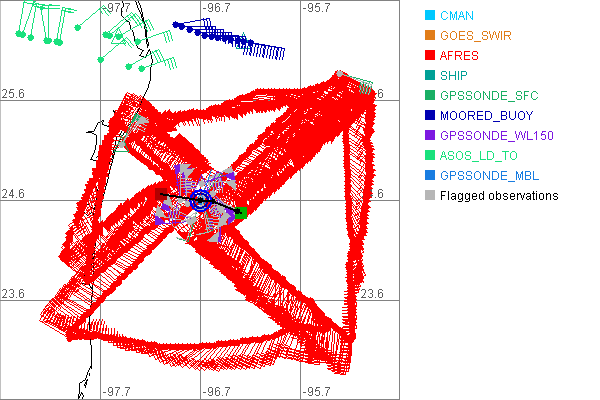Click the teal SHIP legend swatch
Viewport: 600px width, 400px height.
click(x=429, y=76)
